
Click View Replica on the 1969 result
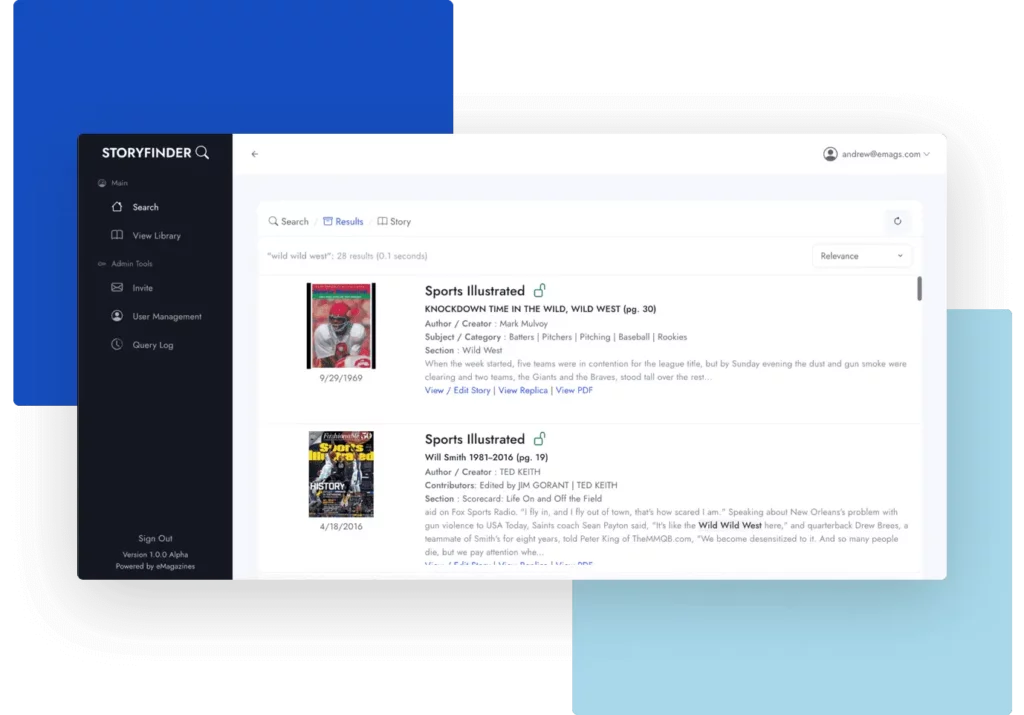523,390
